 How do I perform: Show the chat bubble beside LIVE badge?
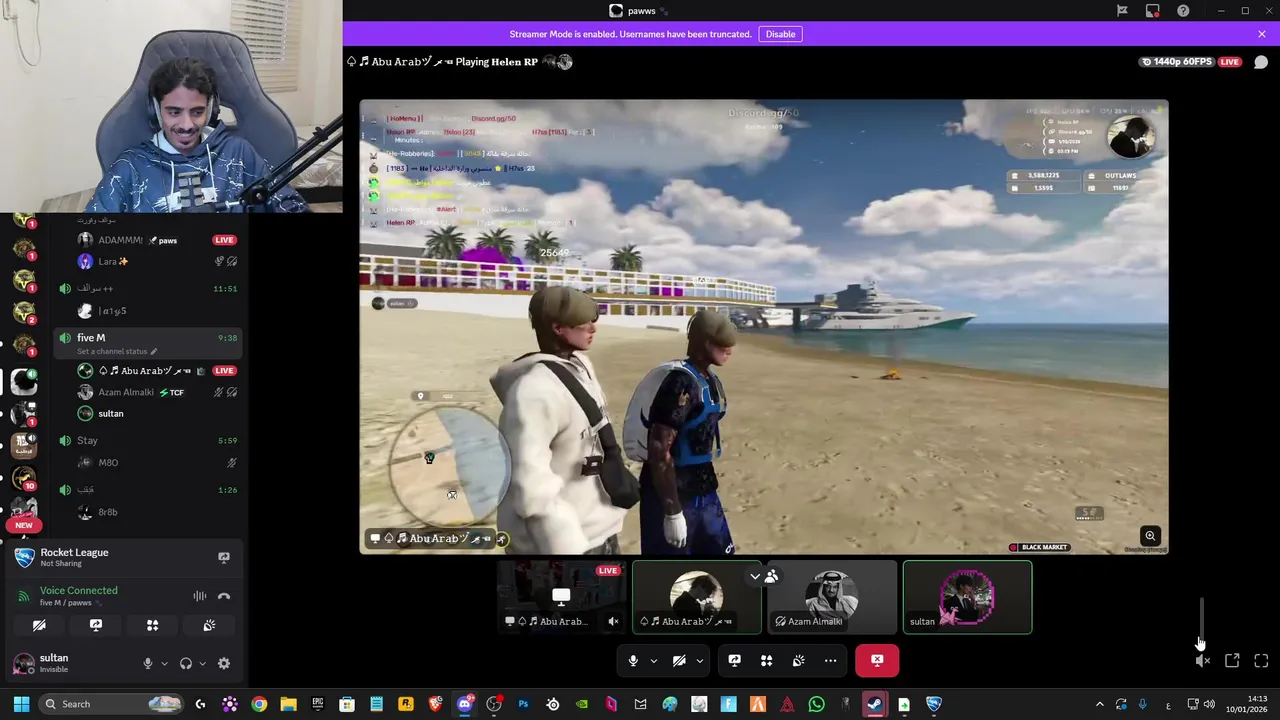tap(1261, 62)
